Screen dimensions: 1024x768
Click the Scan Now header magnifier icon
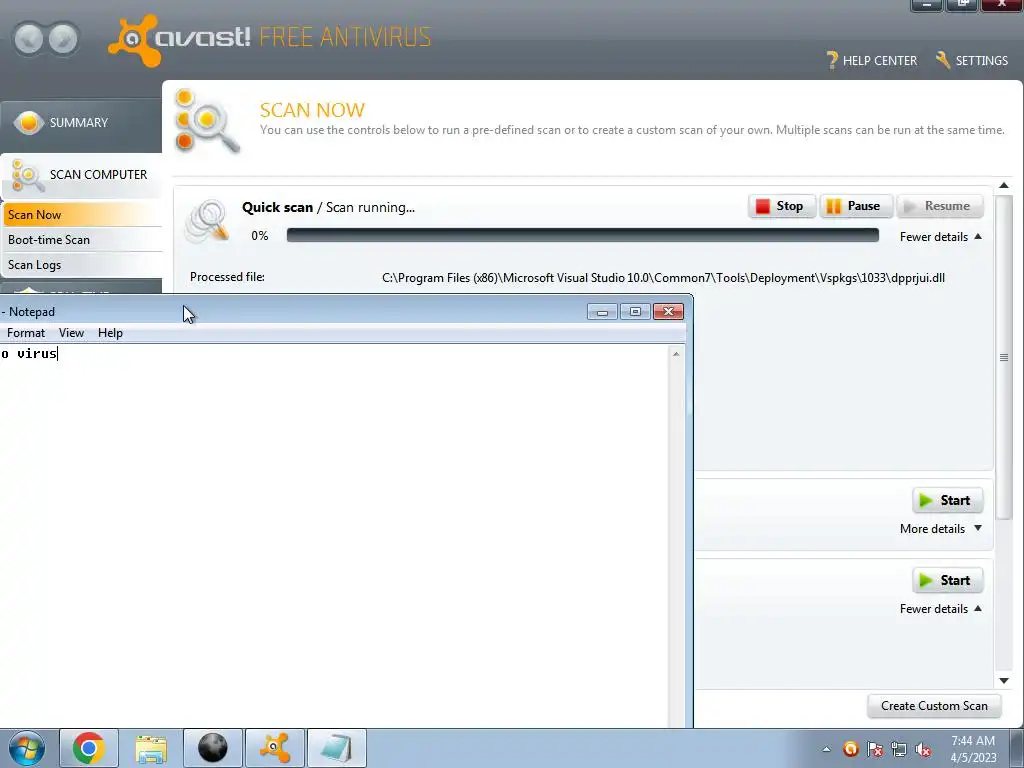click(x=207, y=121)
